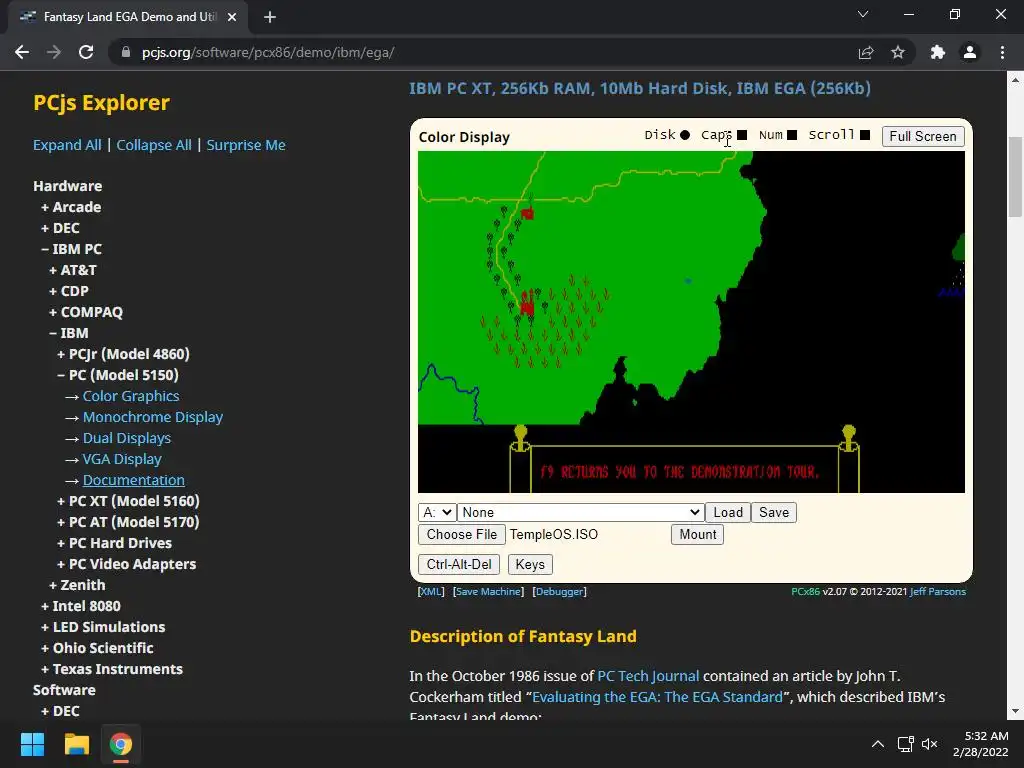Screen dimensions: 1024x768
Task: Open the A: drive dropdown
Action: coord(437,513)
